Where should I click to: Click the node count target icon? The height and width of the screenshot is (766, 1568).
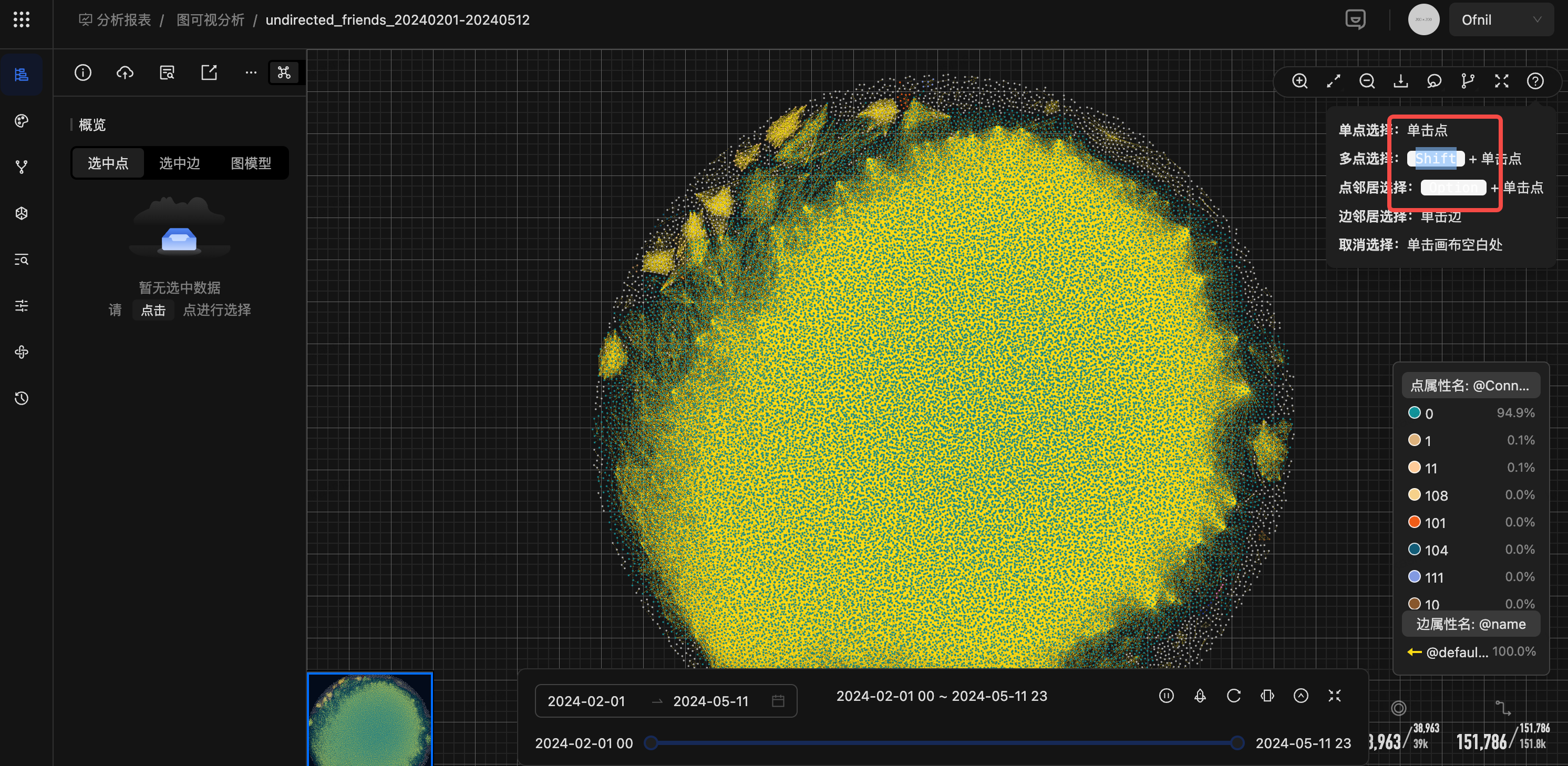[1399, 708]
